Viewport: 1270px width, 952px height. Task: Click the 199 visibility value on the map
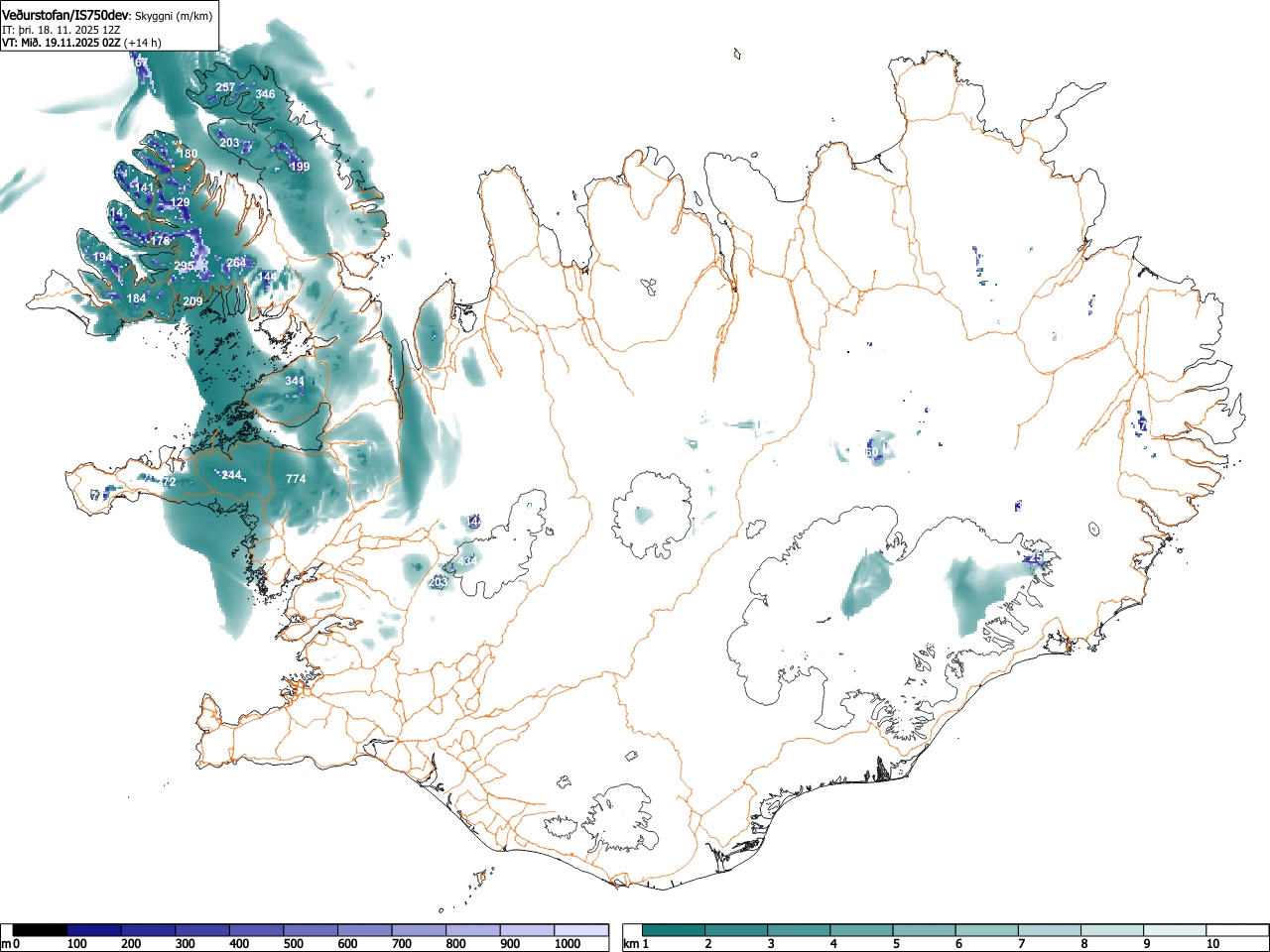300,167
